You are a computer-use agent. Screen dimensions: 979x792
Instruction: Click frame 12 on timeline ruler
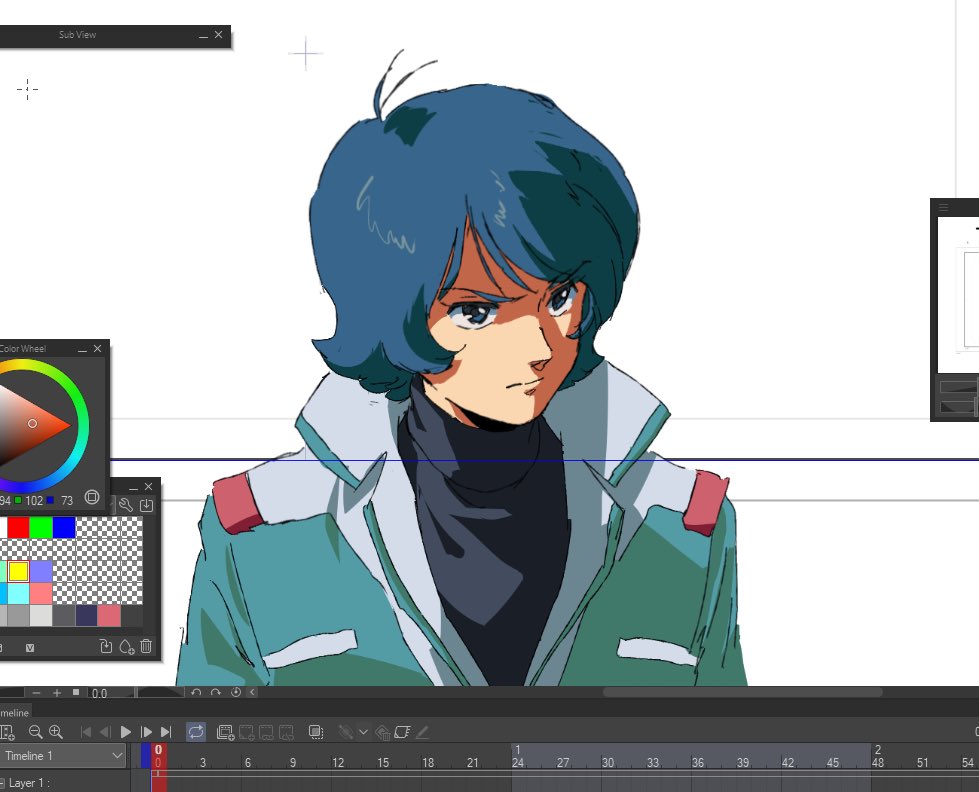pos(338,762)
